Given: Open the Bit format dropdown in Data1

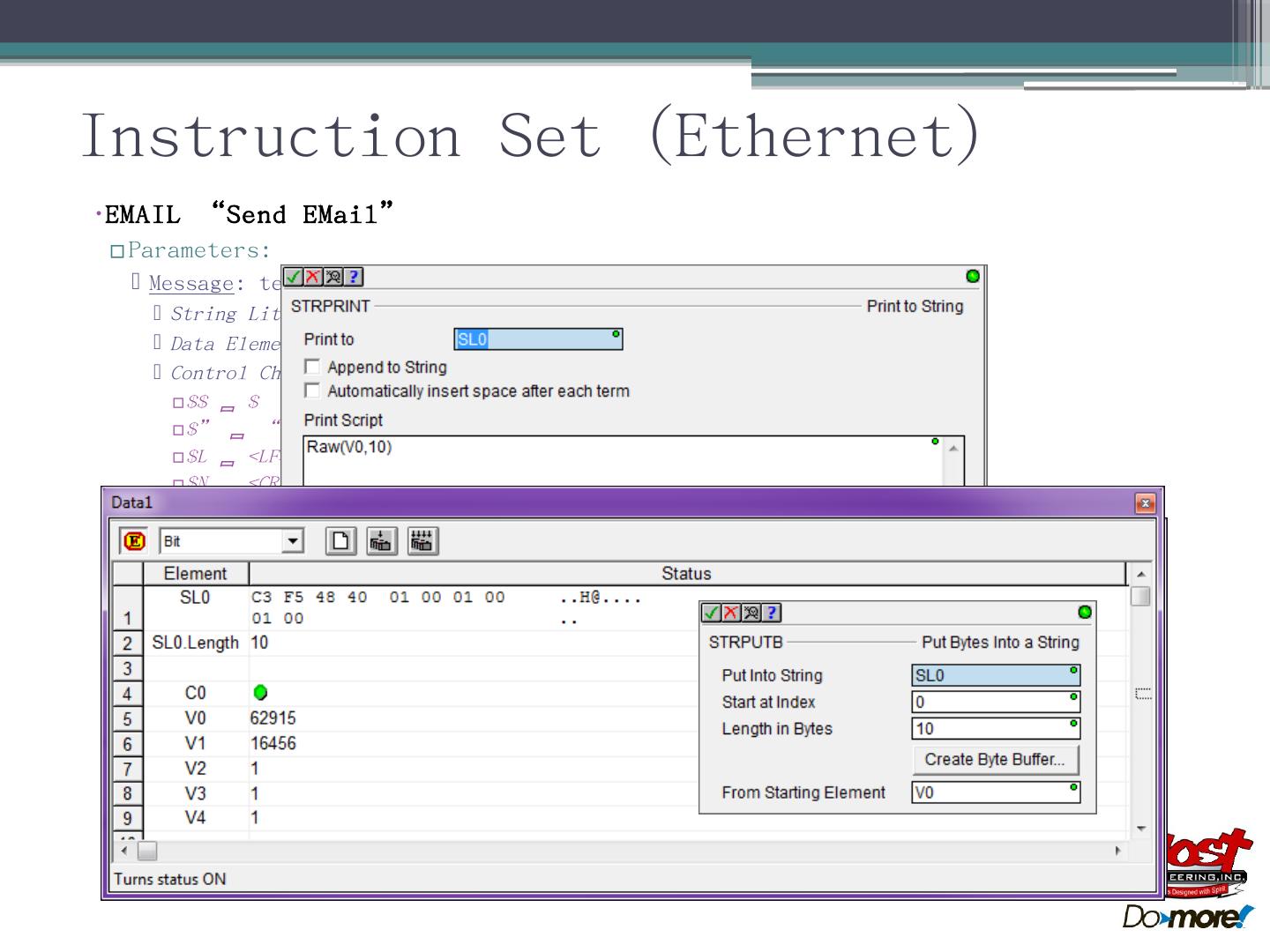Looking at the screenshot, I should [293, 541].
